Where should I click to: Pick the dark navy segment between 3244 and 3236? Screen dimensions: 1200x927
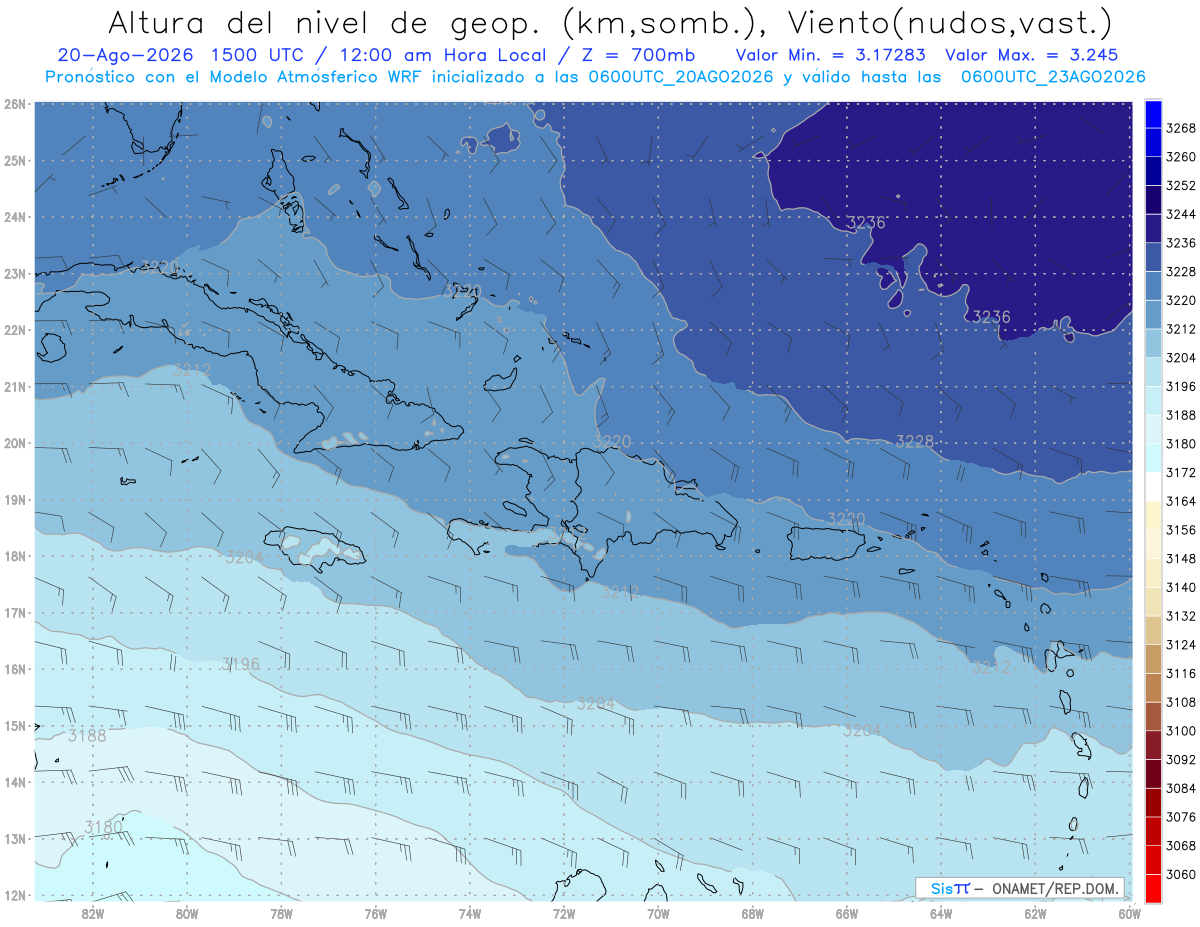pyautogui.click(x=1154, y=228)
